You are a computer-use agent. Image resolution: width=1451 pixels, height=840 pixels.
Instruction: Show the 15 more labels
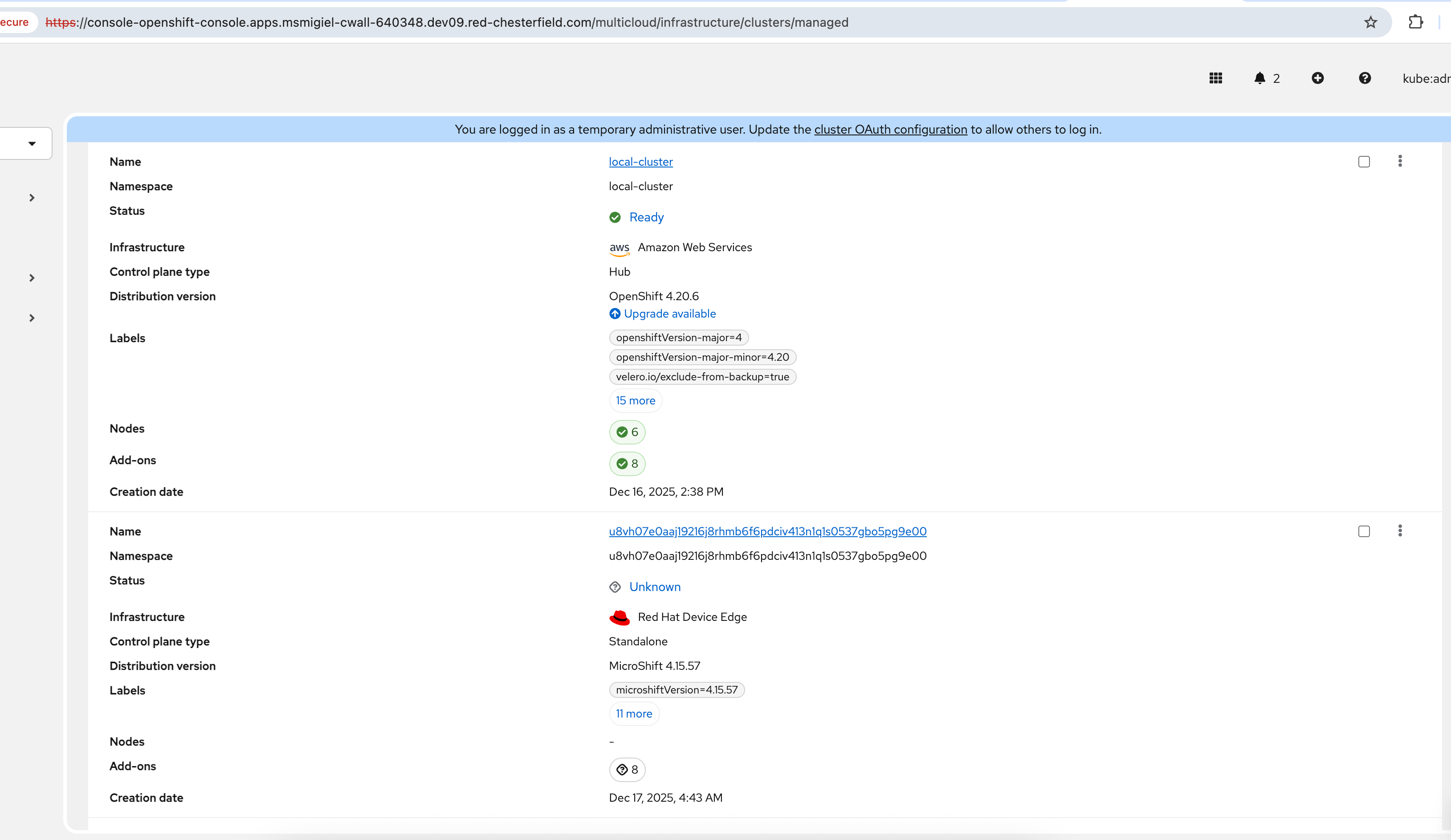tap(635, 401)
